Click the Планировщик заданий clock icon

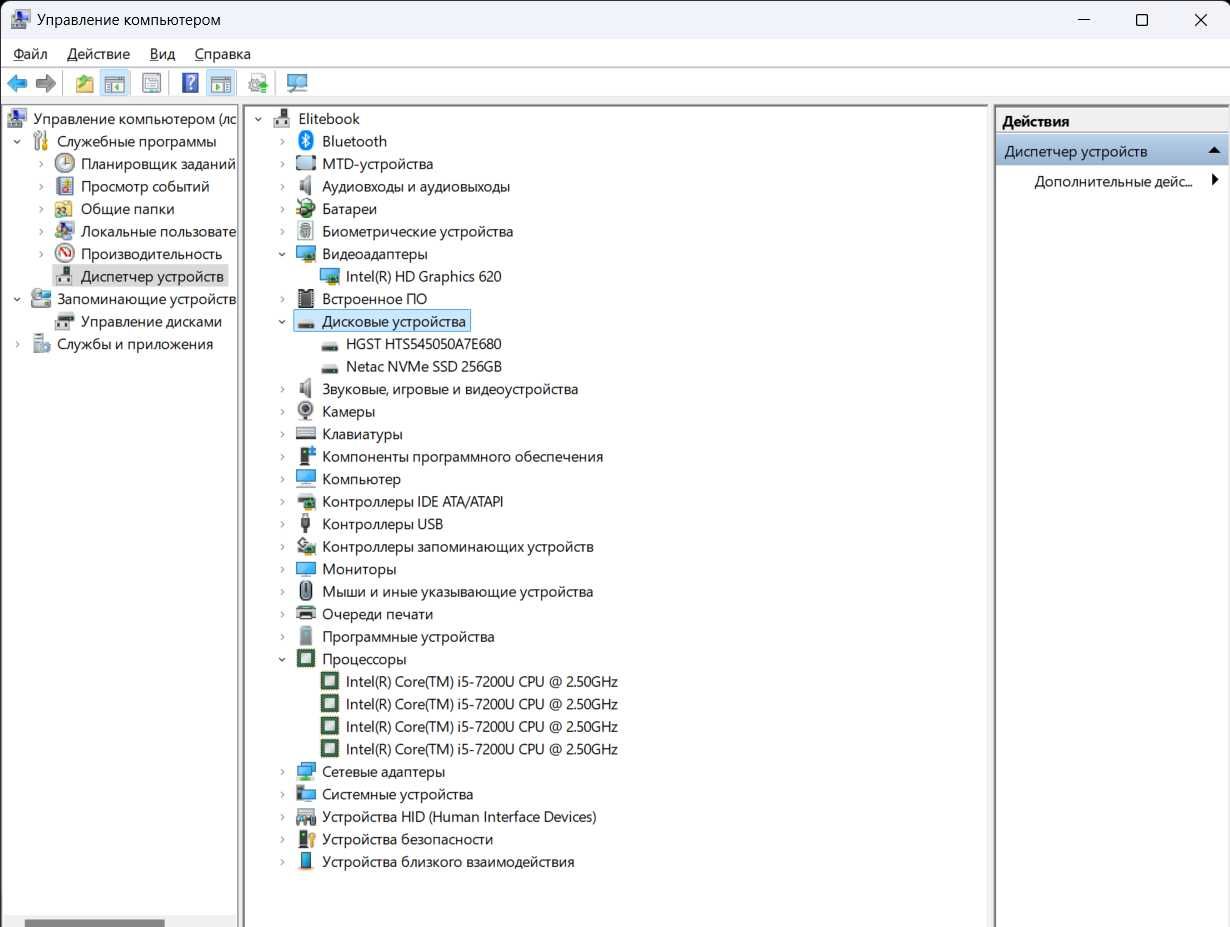click(x=65, y=164)
